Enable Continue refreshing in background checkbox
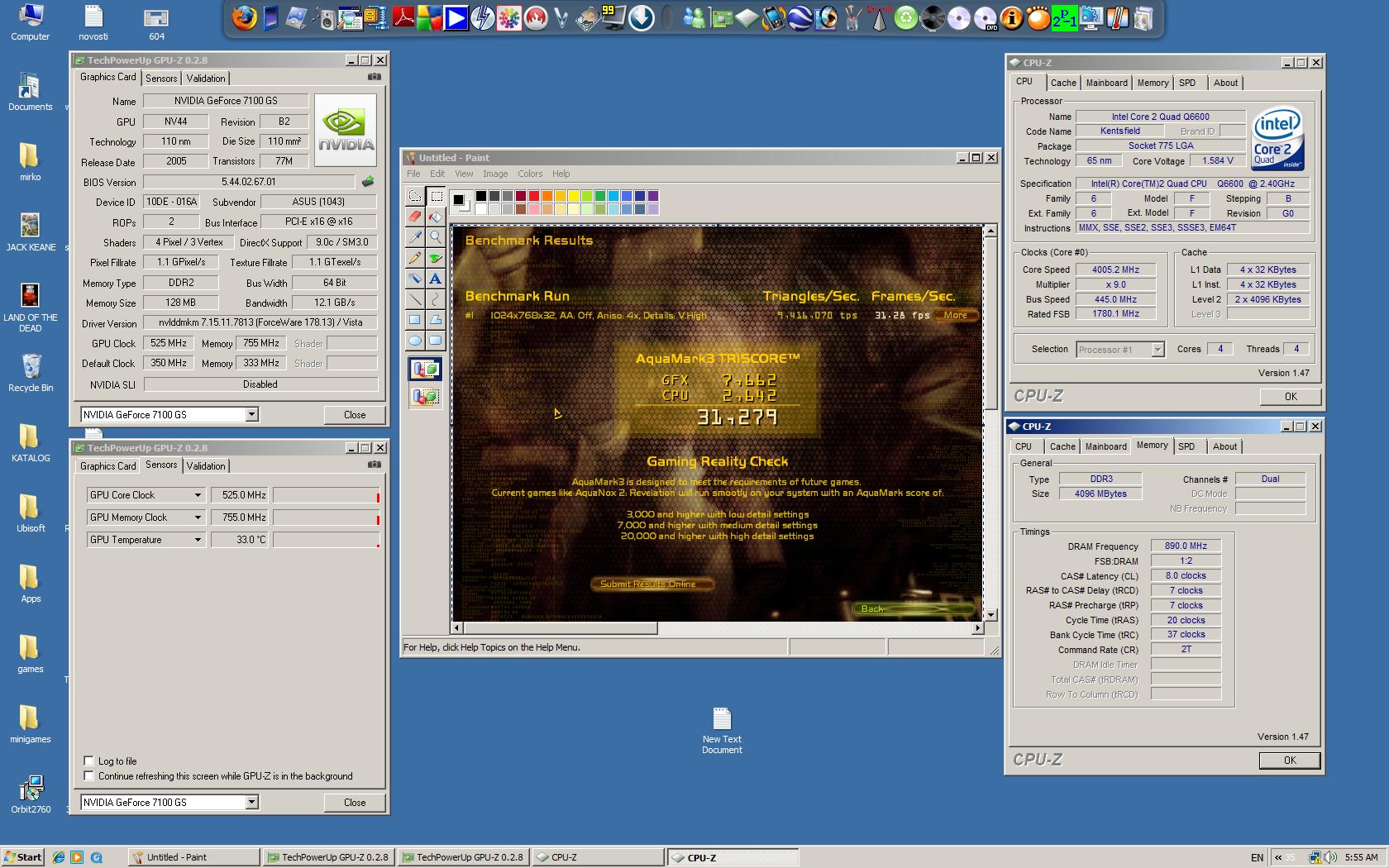Viewport: 1389px width, 868px height. tap(88, 775)
